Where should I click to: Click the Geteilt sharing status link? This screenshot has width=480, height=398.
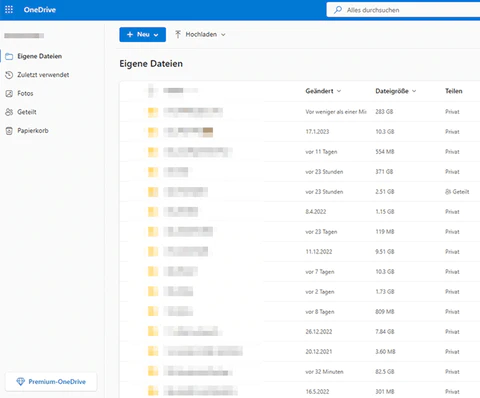pos(457,192)
